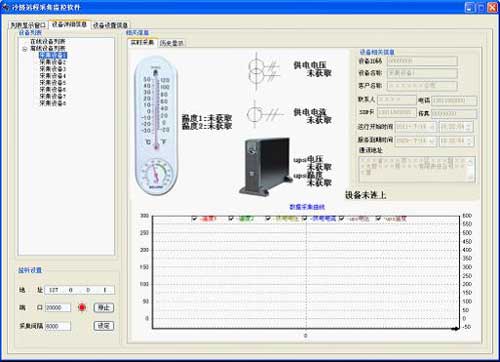Open the 设备设置信息 tab

[x=110, y=25]
